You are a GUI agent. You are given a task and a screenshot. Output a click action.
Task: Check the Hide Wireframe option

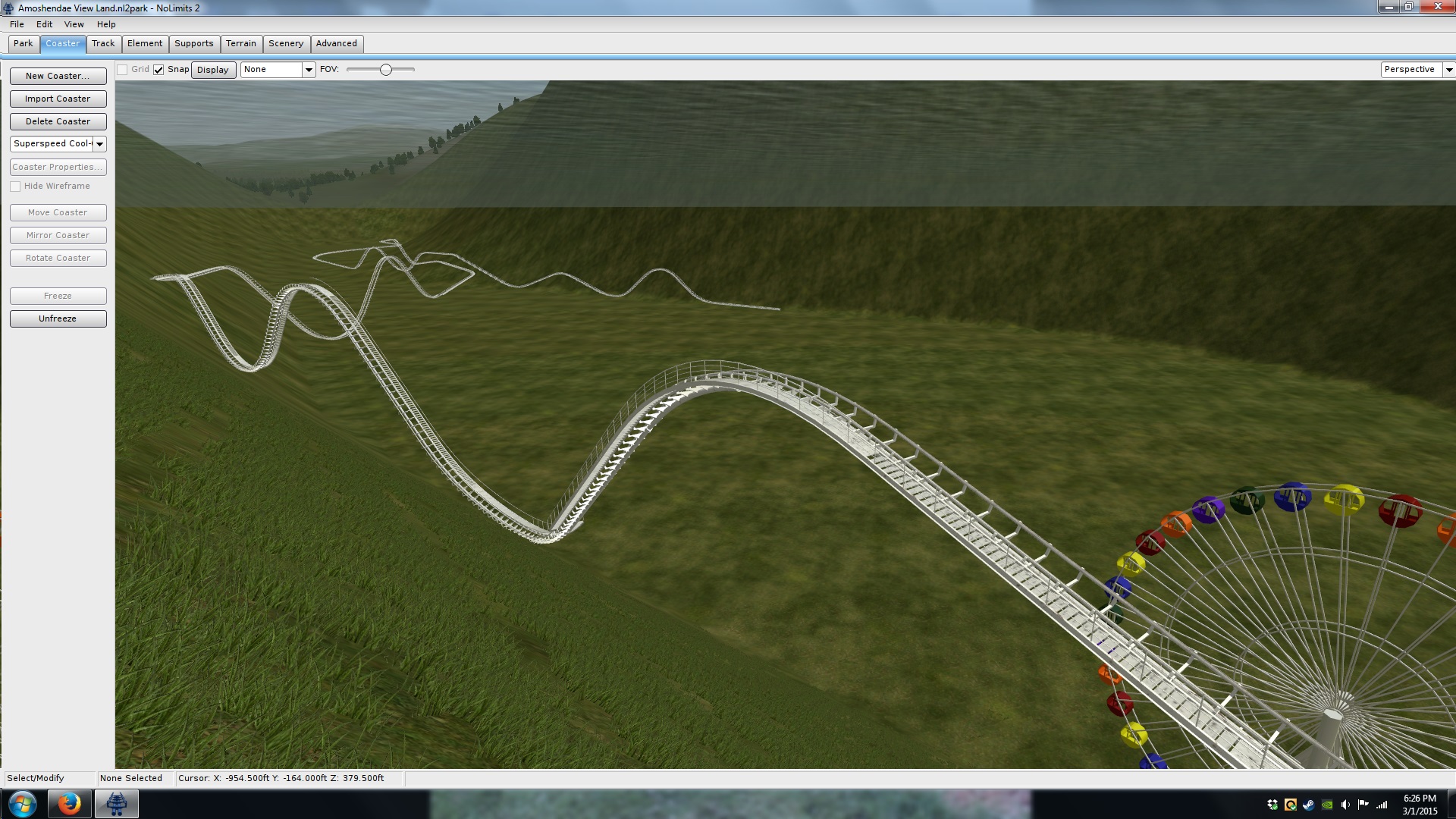pyautogui.click(x=15, y=187)
